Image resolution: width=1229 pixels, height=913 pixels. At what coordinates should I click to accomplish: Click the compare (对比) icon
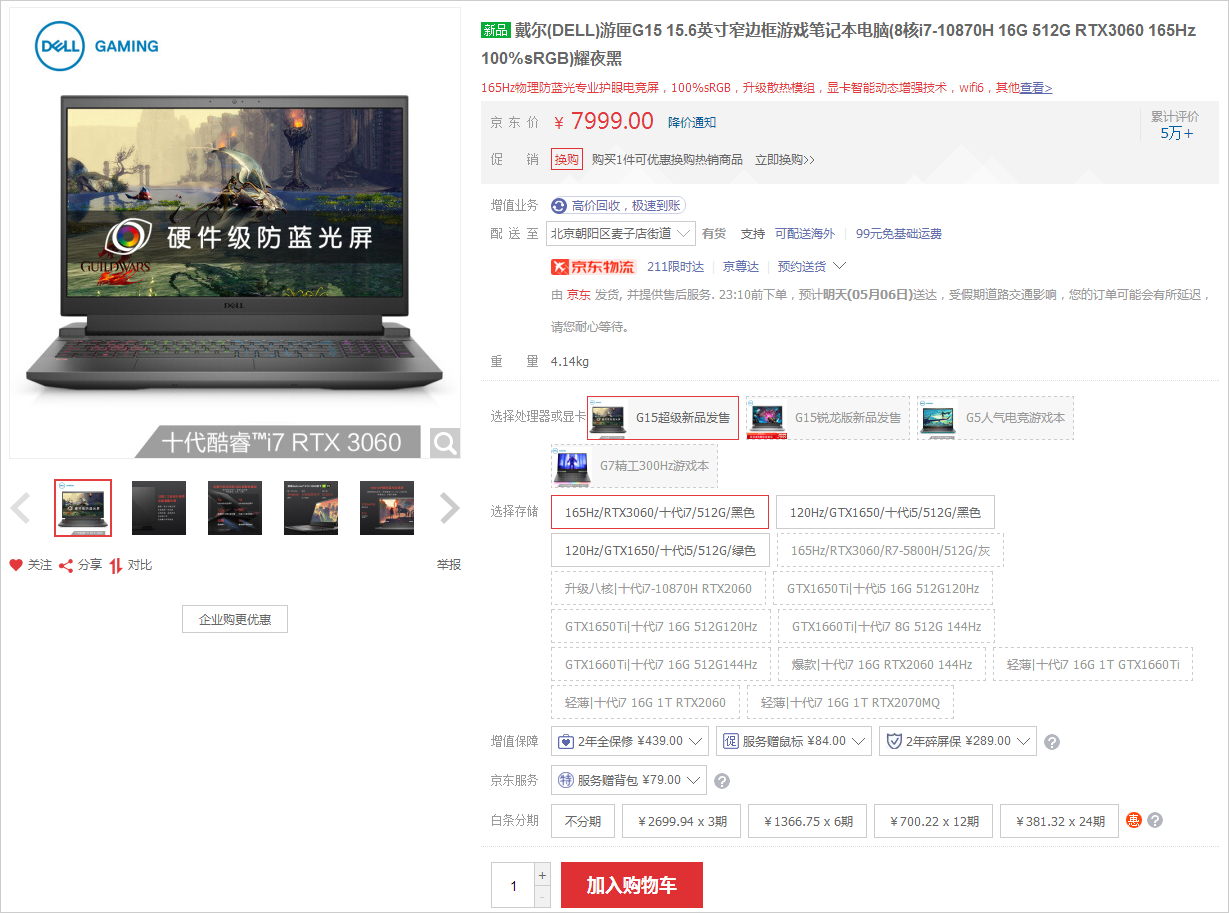pyautogui.click(x=116, y=565)
